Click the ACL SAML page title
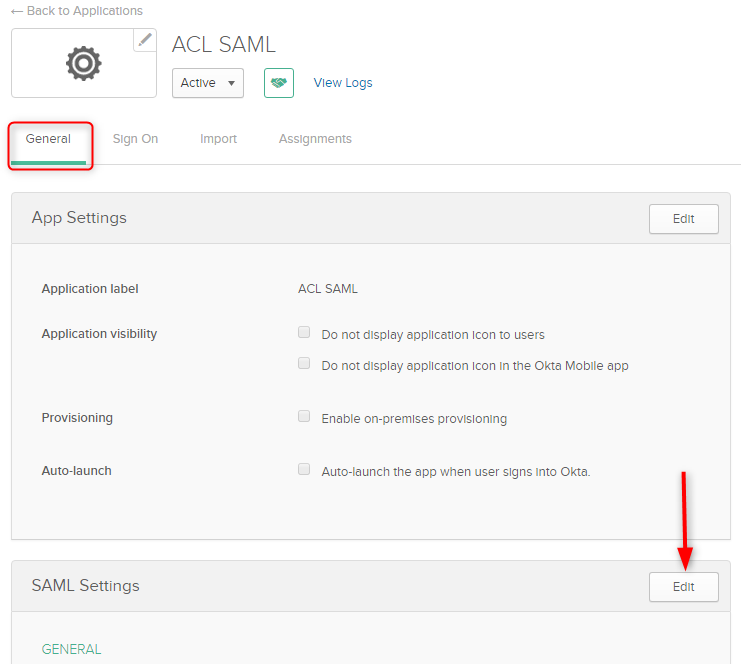 (224, 44)
